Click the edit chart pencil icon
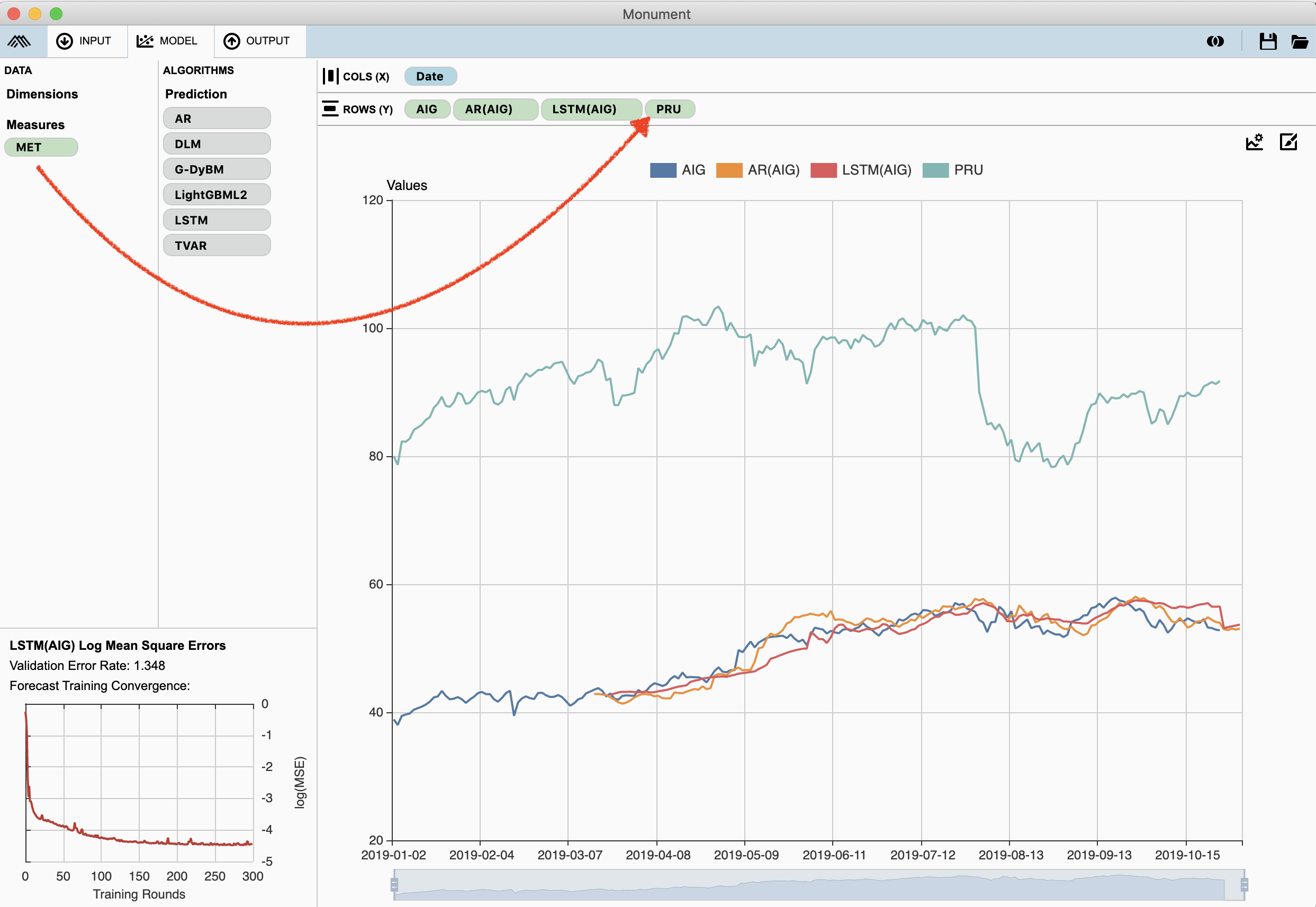Image resolution: width=1316 pixels, height=907 pixels. tap(1288, 141)
